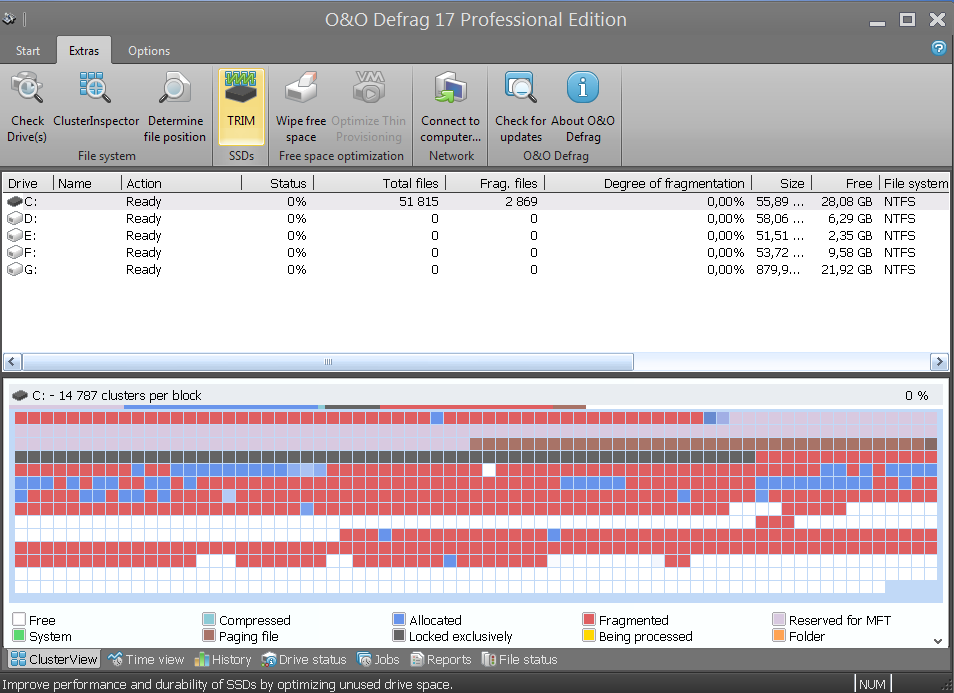Switch to the Extras ribbon tab
Screen dimensions: 954x693
click(84, 50)
